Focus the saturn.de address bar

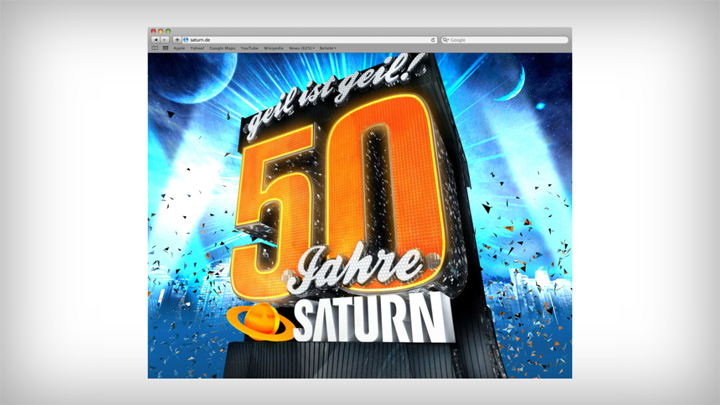[x=309, y=40]
